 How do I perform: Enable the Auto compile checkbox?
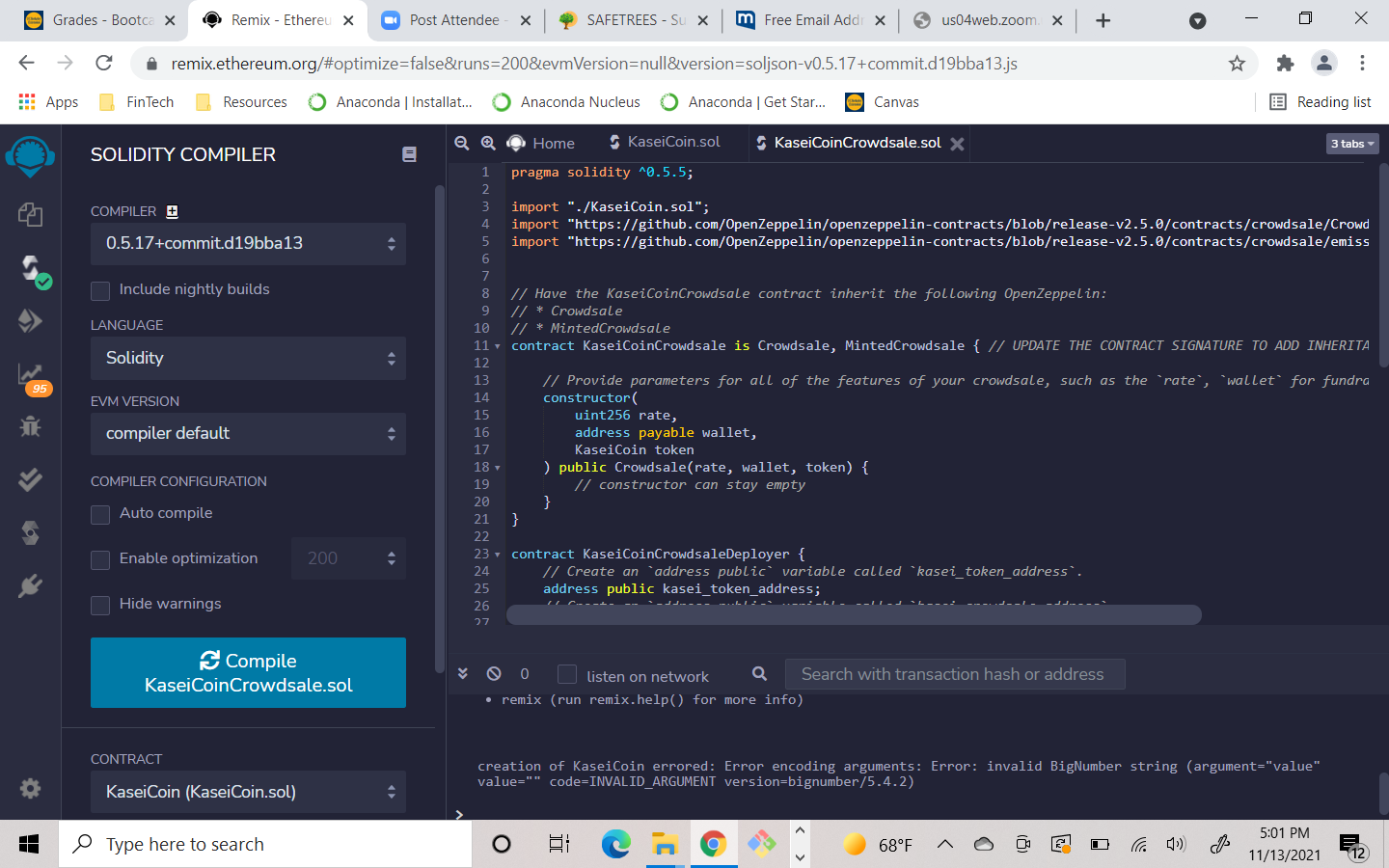click(x=100, y=512)
